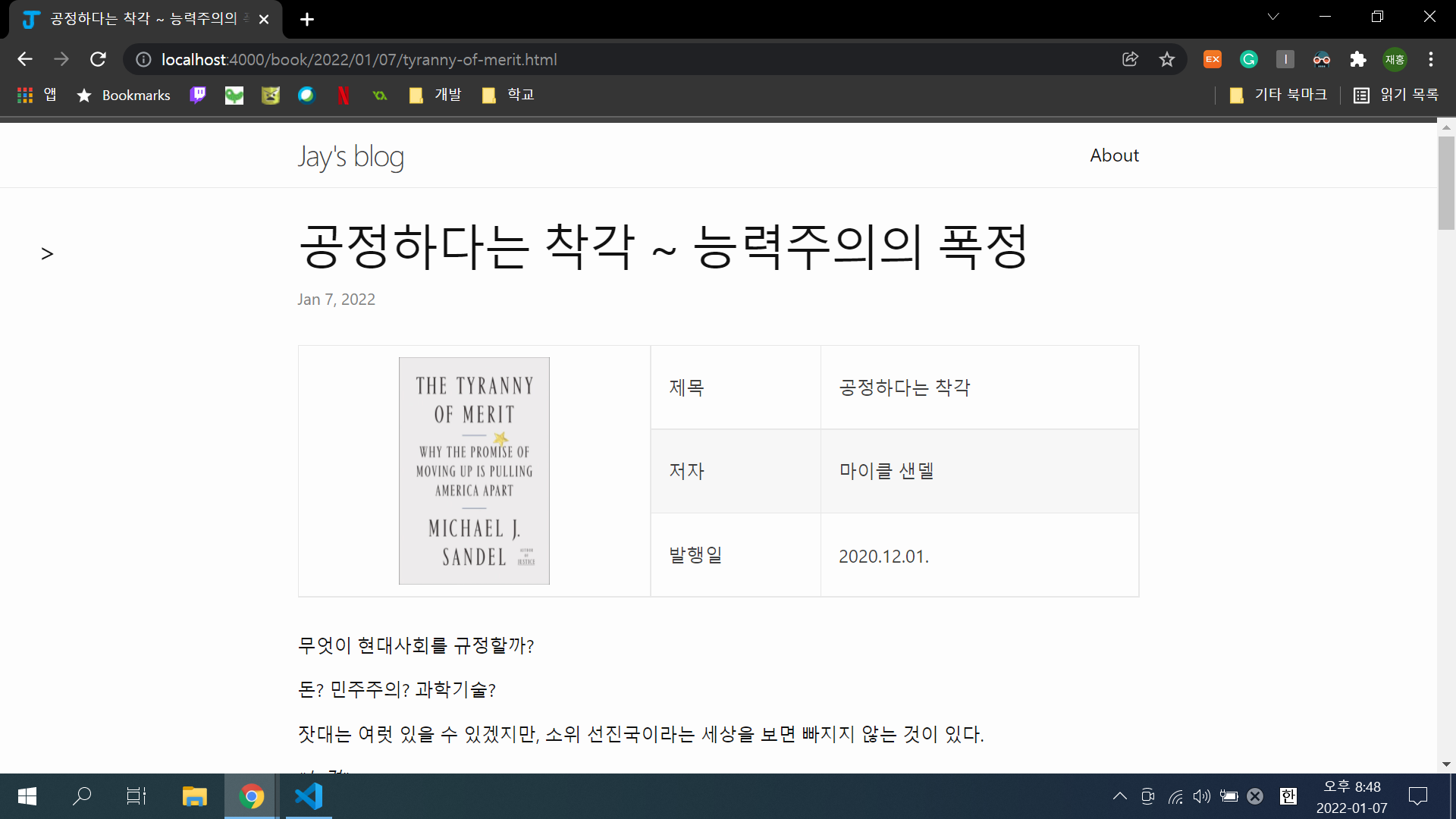
Task: Go to Jay's blog home link
Action: [350, 156]
